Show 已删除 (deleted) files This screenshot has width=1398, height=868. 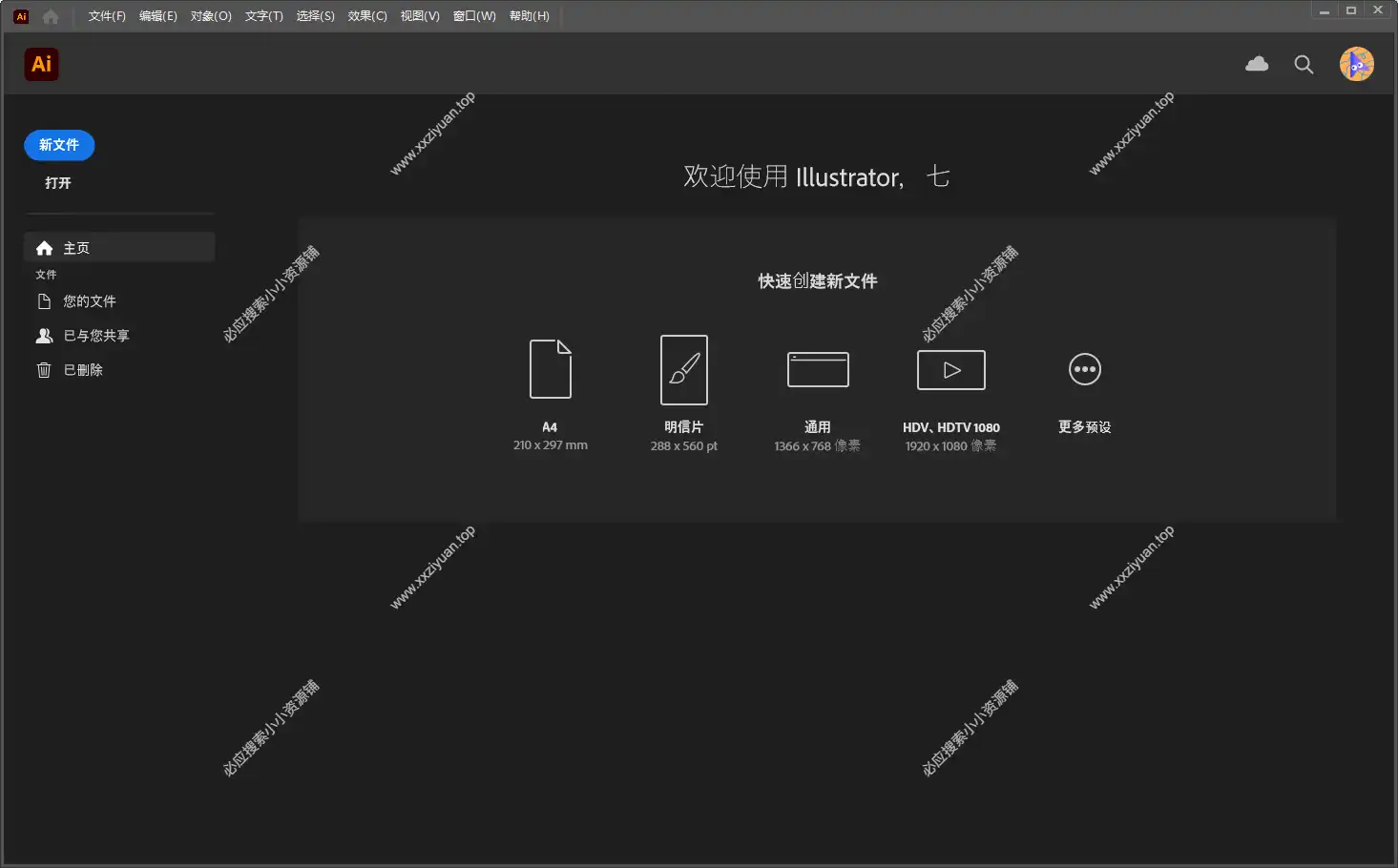coord(82,370)
